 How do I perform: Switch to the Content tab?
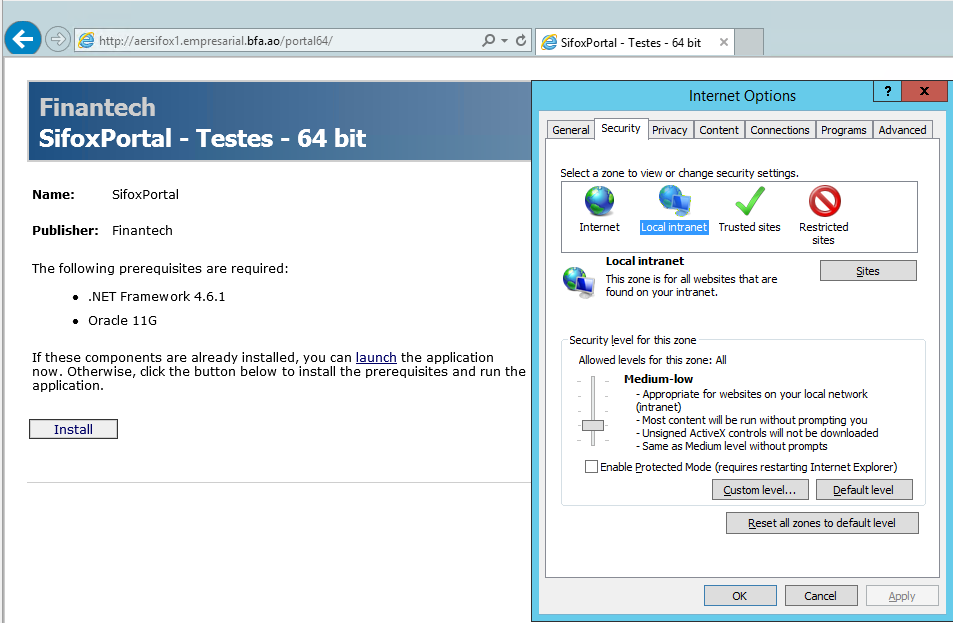coord(719,129)
